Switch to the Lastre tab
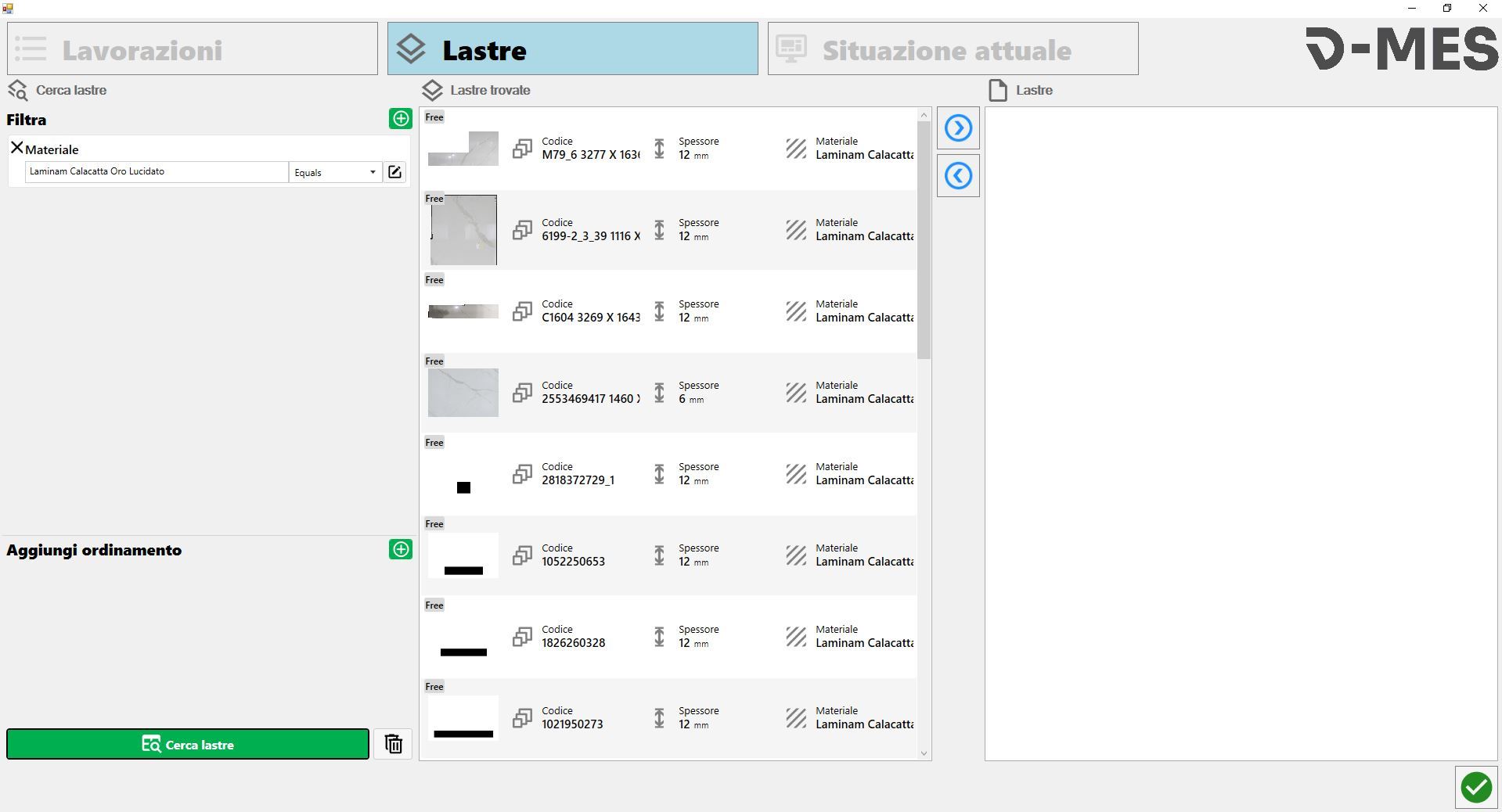The height and width of the screenshot is (812, 1502). [573, 49]
